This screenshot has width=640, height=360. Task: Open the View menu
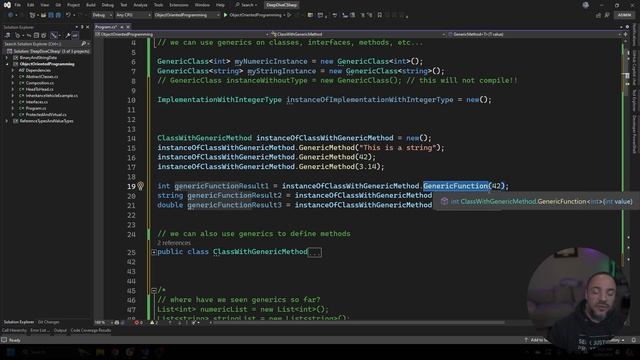click(x=44, y=5)
